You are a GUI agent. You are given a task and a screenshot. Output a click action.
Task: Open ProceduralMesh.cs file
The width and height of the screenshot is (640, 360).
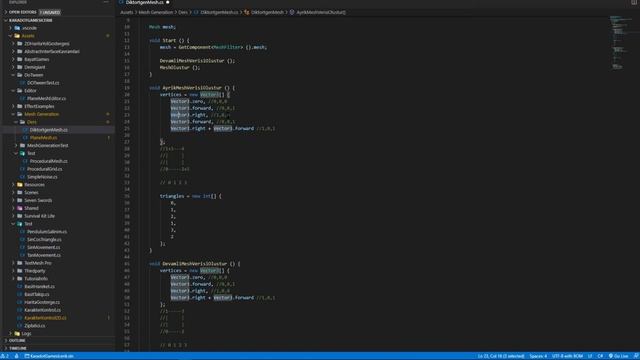point(48,161)
